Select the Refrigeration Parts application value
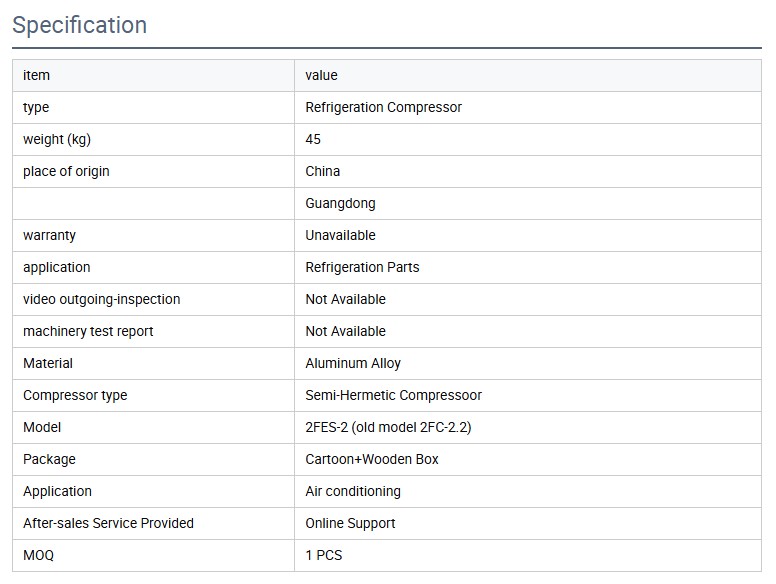 362,267
